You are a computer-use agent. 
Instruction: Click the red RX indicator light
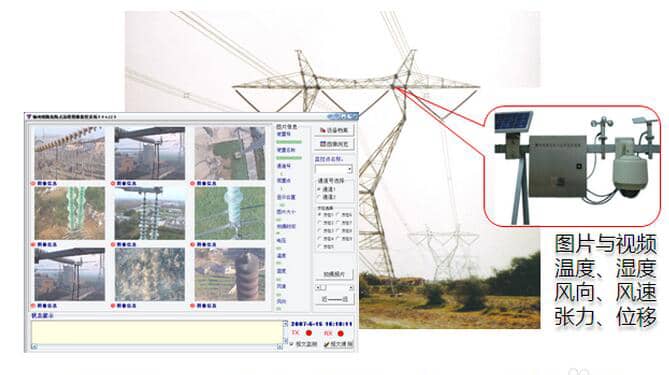[x=340, y=333]
